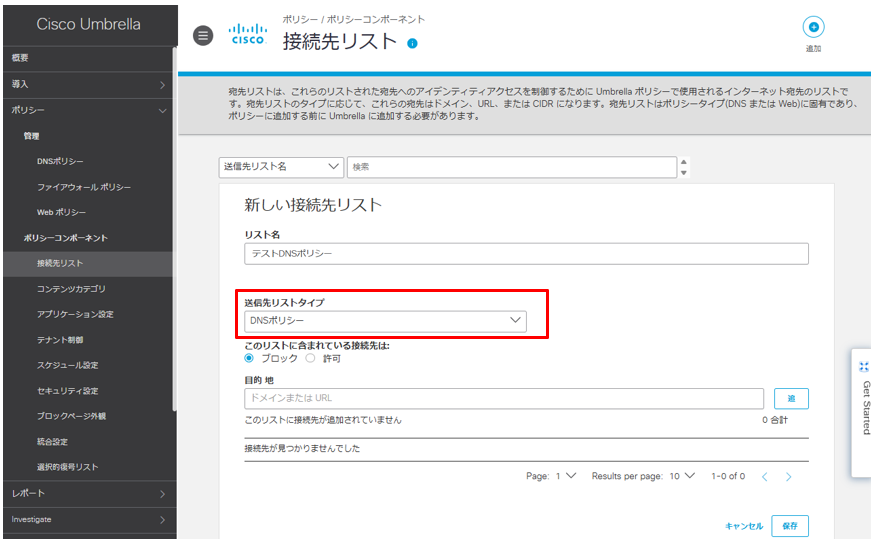Click the 保存 button
872x540 pixels.
tap(790, 526)
